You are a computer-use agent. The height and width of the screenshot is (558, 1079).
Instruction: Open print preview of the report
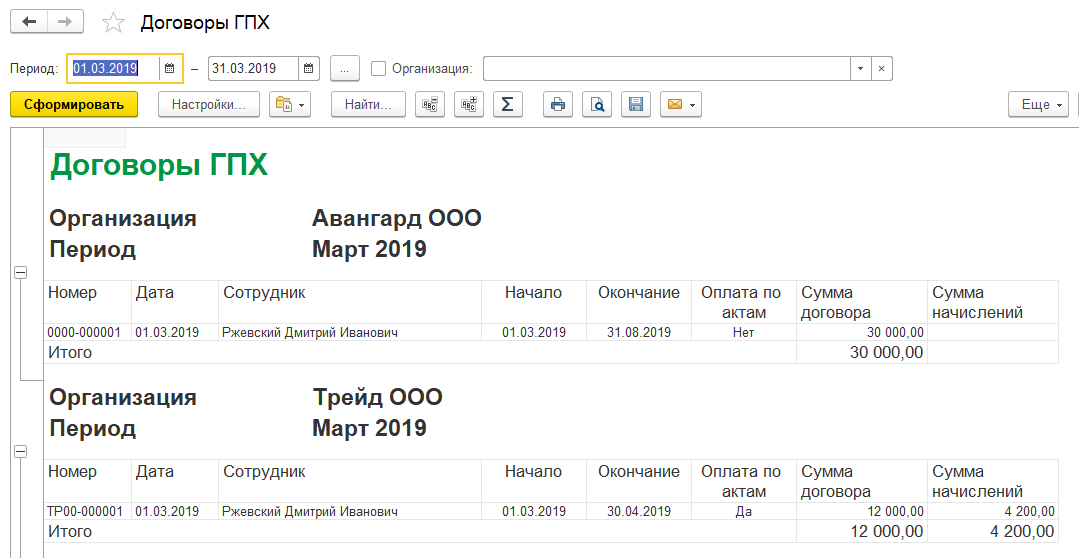pos(597,104)
